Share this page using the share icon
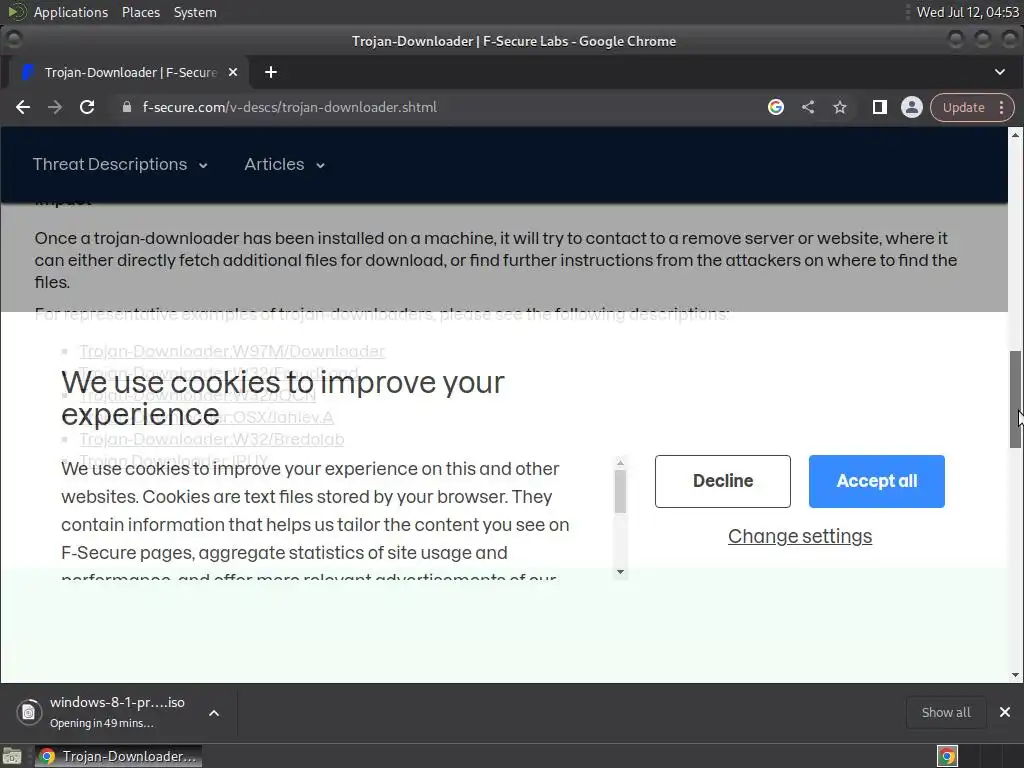This screenshot has width=1024, height=768. (x=808, y=107)
